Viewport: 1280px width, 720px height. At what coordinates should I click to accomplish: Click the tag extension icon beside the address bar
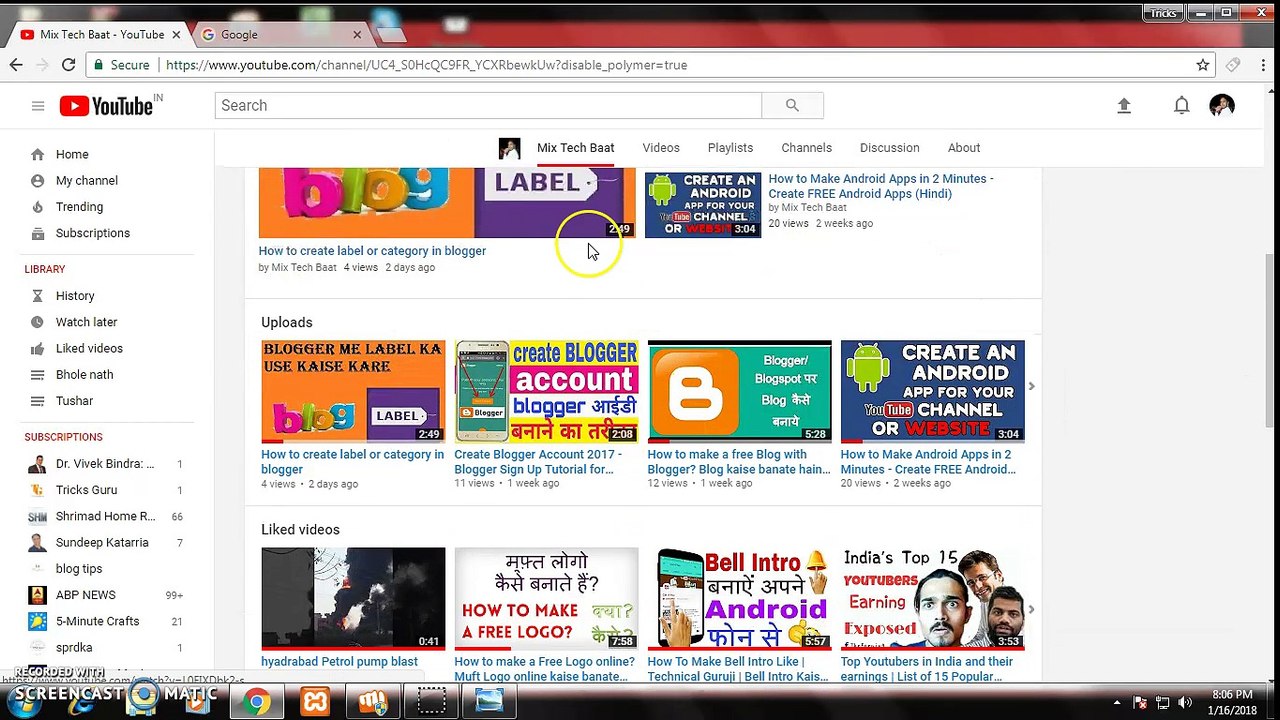(1233, 65)
